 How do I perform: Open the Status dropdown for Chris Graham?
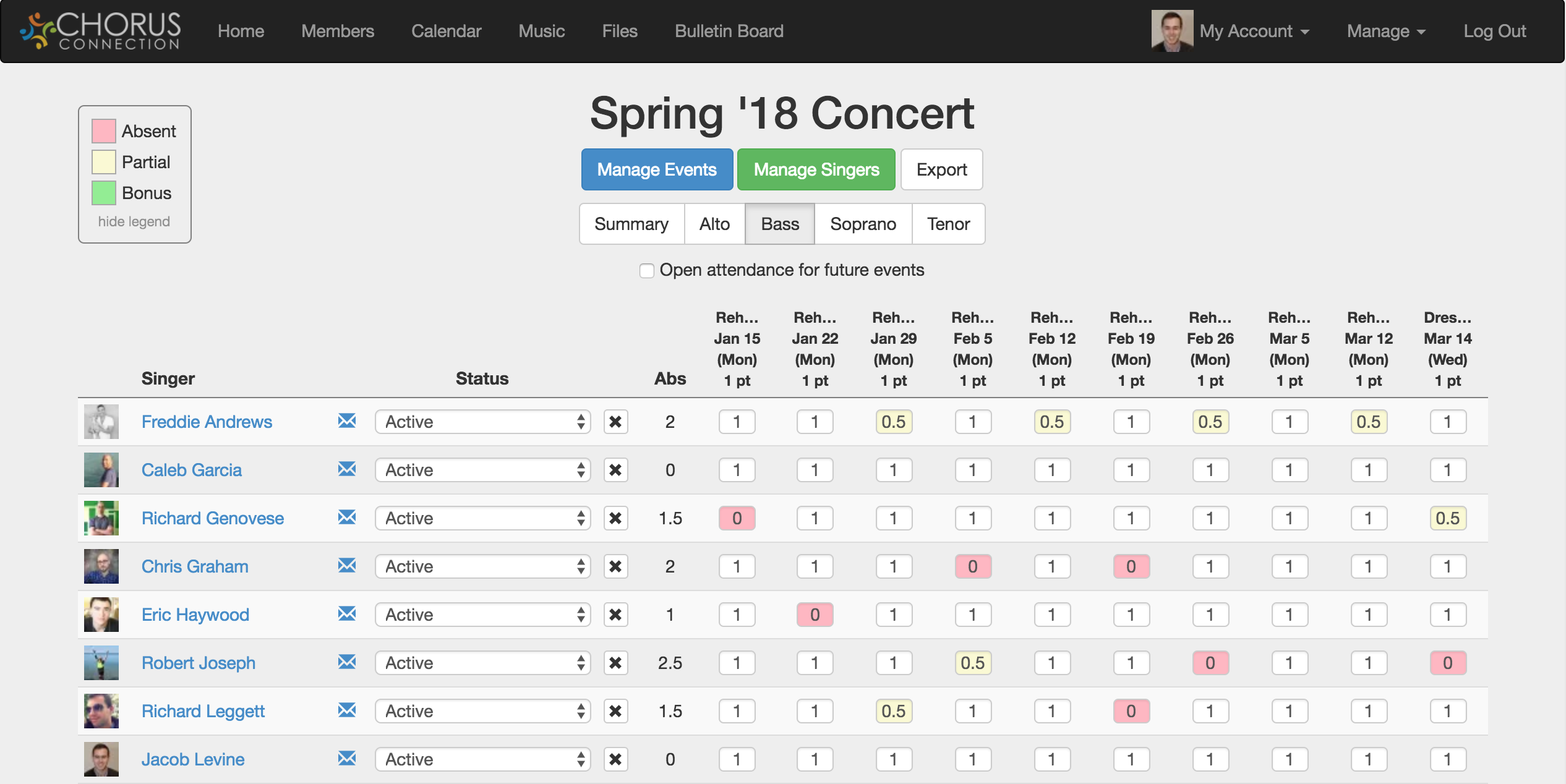click(482, 566)
